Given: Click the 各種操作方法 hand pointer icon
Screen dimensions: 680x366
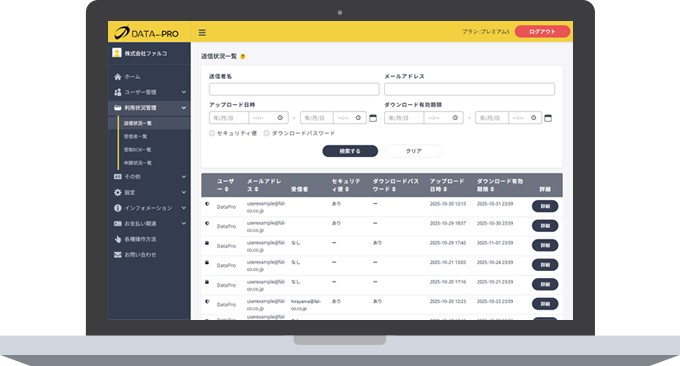Looking at the screenshot, I should point(118,239).
